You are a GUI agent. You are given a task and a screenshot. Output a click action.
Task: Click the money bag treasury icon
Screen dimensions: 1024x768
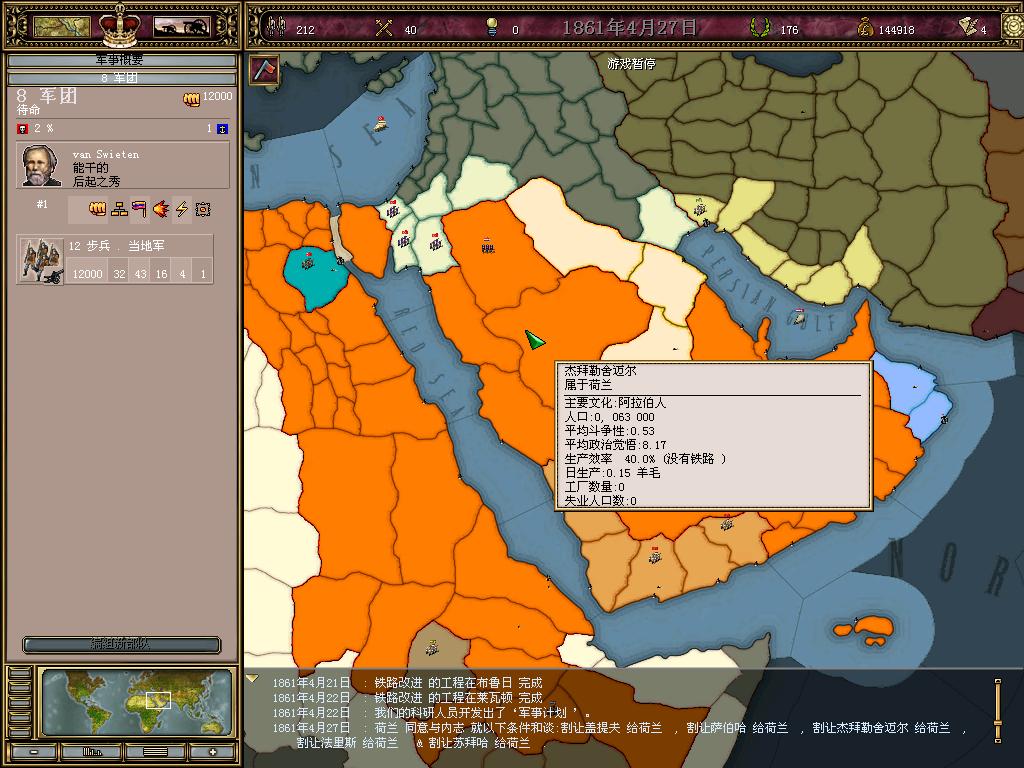click(x=865, y=28)
